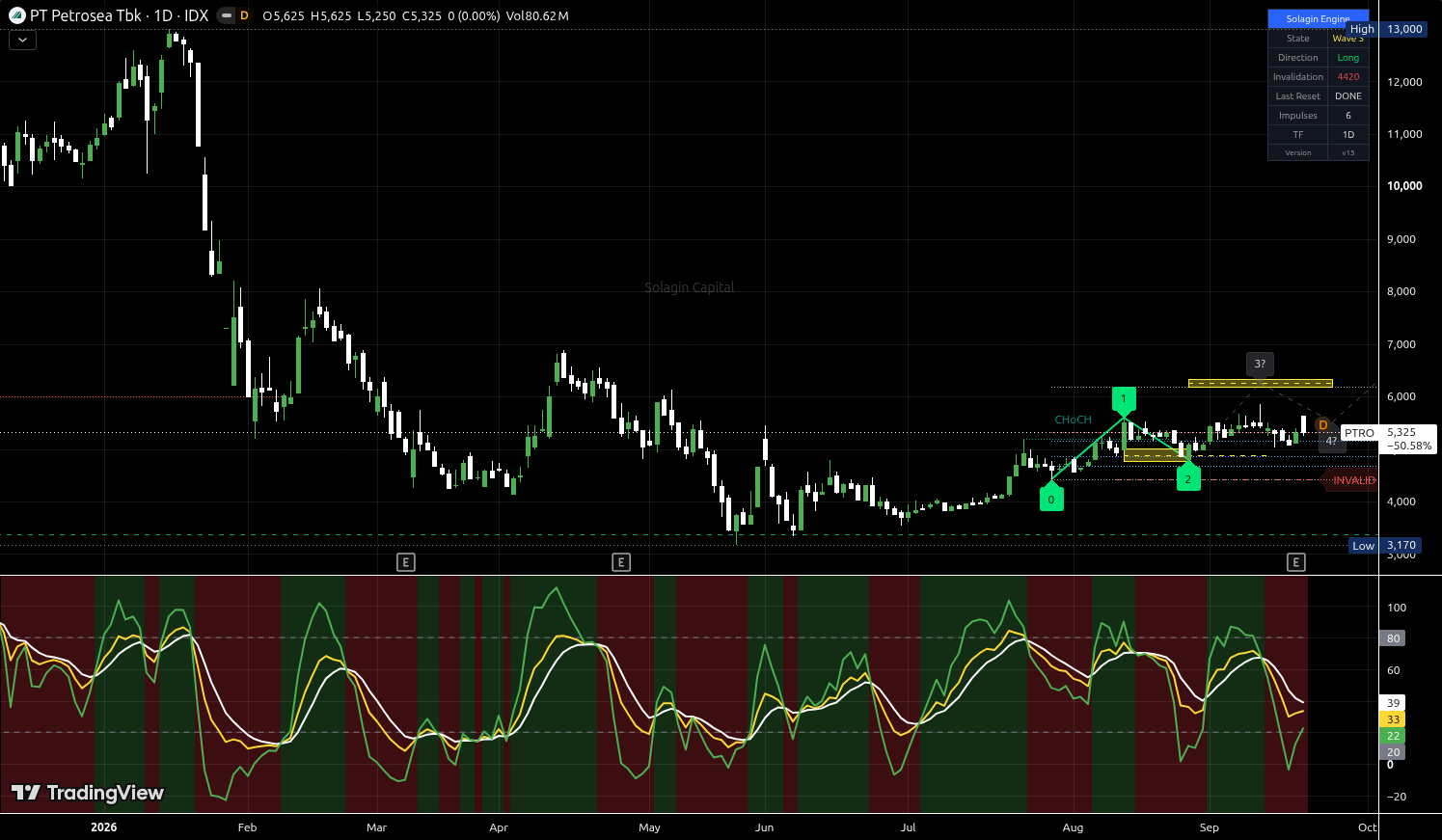
Task: Click the Apr label on time axis
Action: (x=499, y=827)
